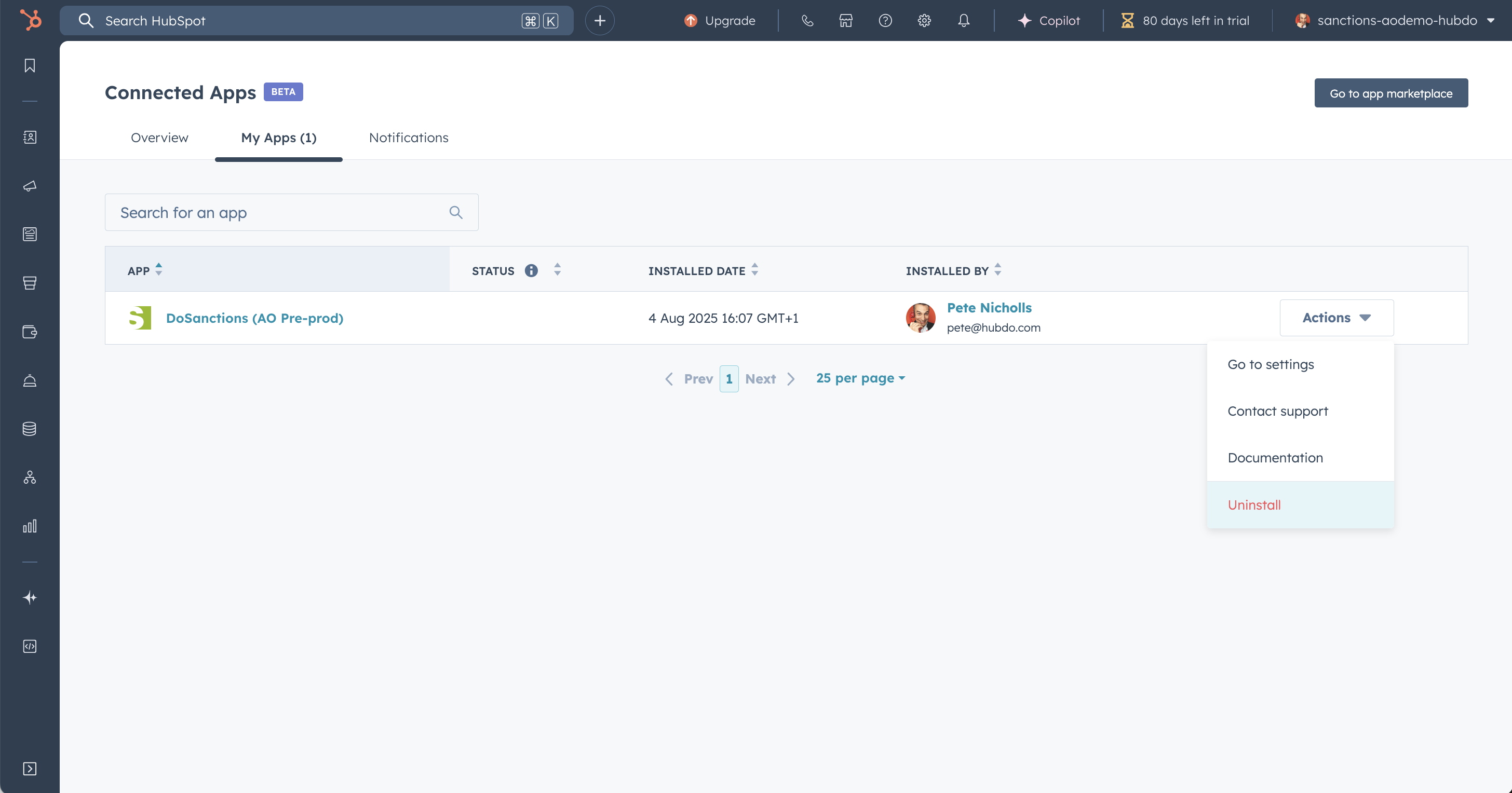
Task: Open the Service bell sidebar icon
Action: [x=30, y=380]
